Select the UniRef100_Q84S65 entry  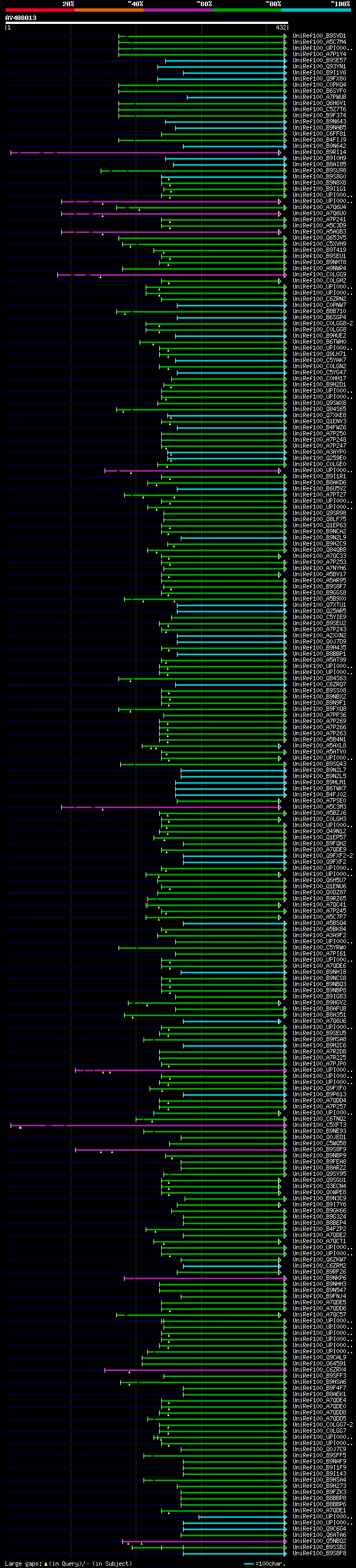(x=319, y=409)
